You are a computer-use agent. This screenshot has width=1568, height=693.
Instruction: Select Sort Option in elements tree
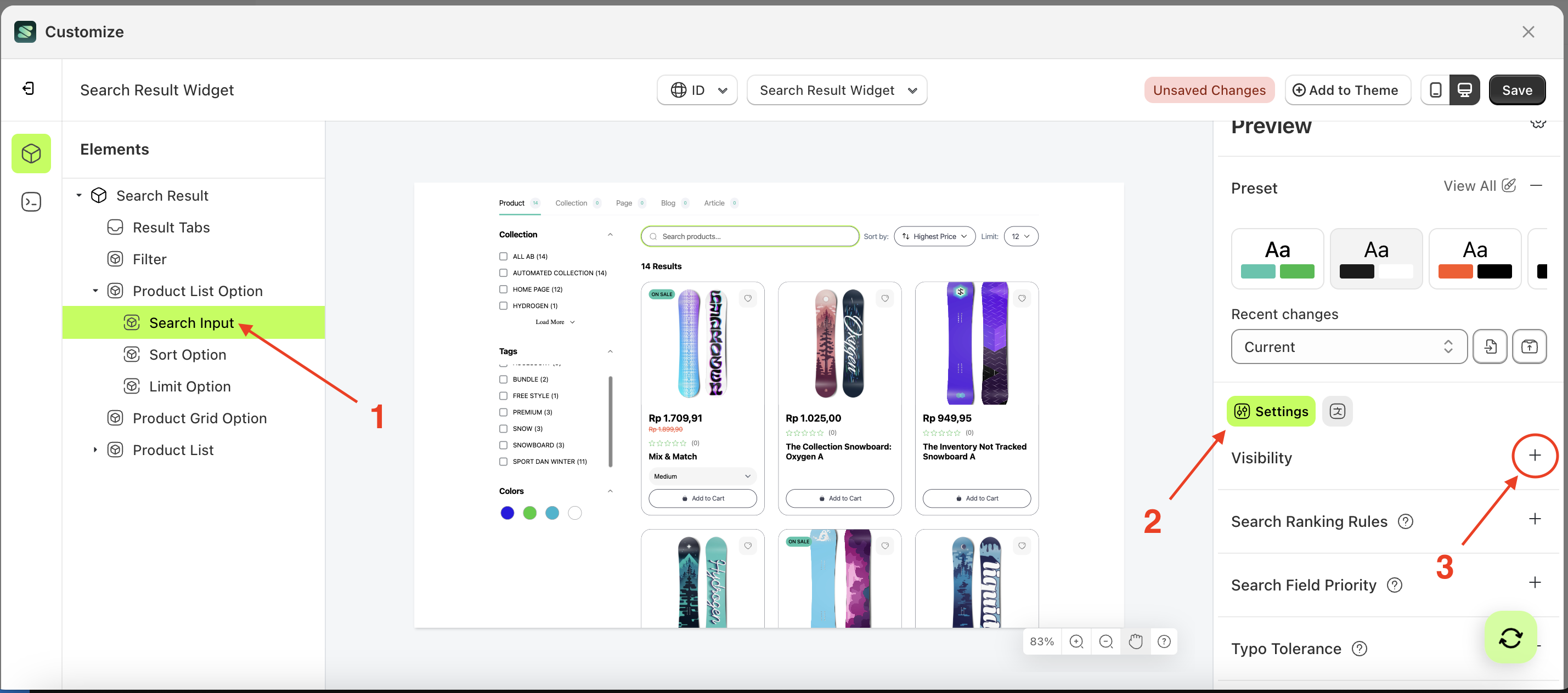(x=187, y=355)
